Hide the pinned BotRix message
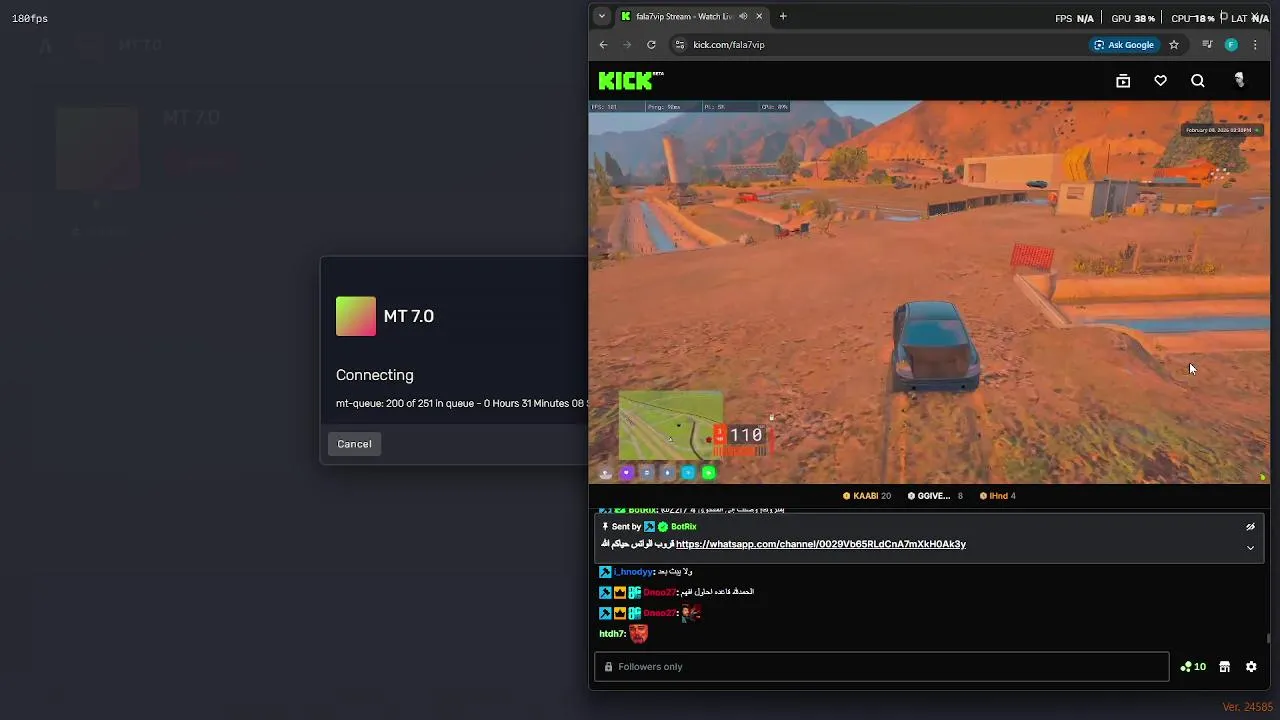The image size is (1280, 720). coord(1250,527)
